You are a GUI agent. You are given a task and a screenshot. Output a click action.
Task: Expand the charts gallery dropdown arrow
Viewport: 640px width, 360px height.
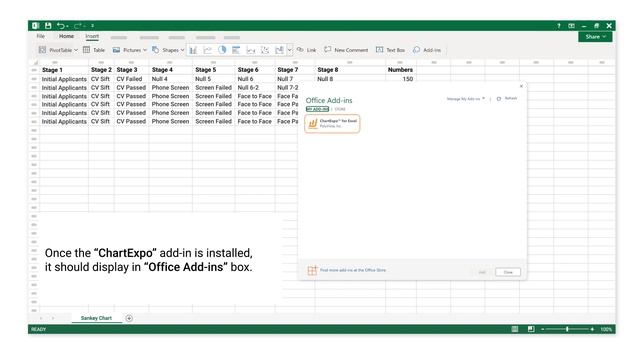tap(290, 50)
